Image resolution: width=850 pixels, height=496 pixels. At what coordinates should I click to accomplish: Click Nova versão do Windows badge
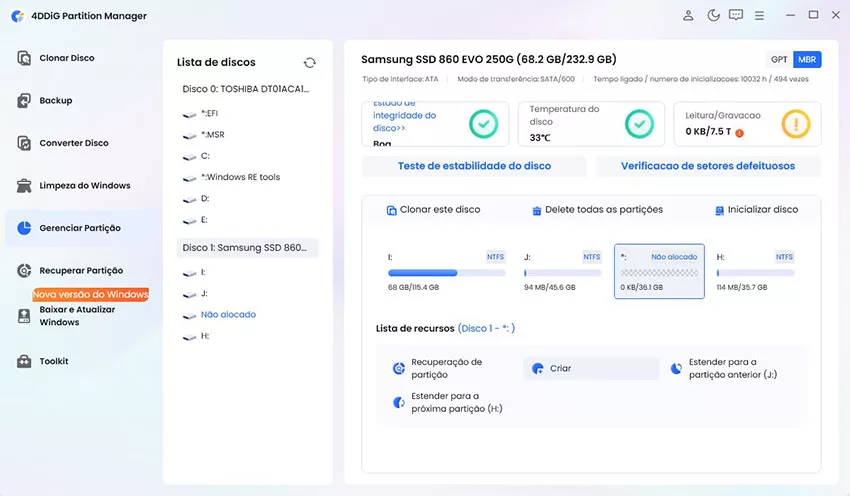point(91,294)
